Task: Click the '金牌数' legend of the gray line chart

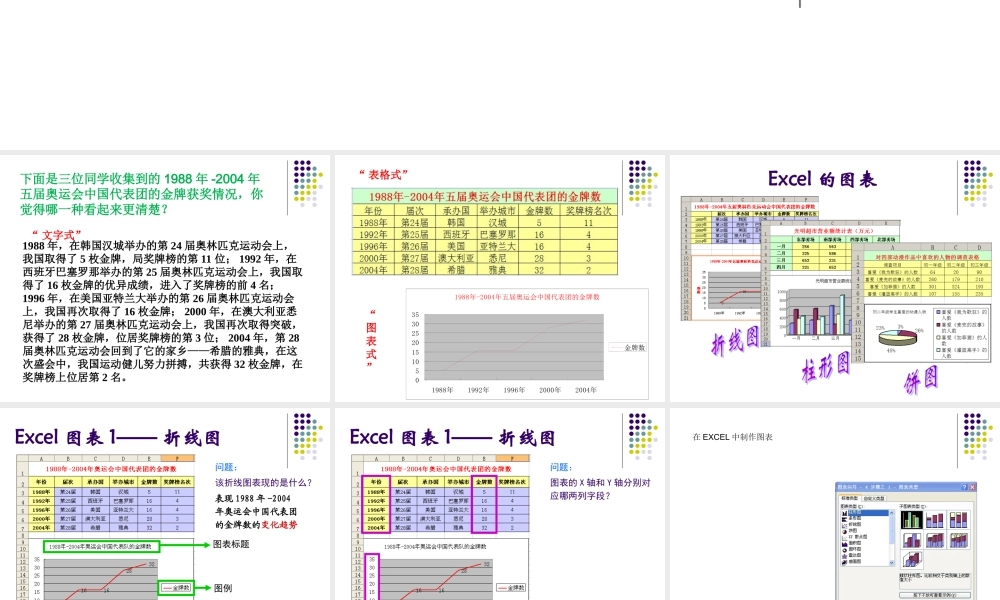Action: tap(628, 348)
